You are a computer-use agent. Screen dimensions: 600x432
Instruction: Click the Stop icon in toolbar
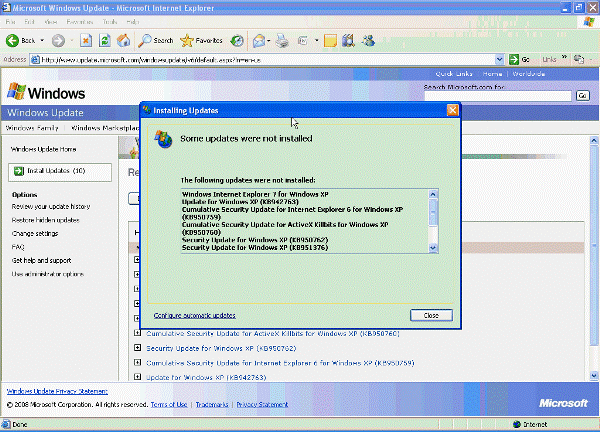(x=86, y=40)
